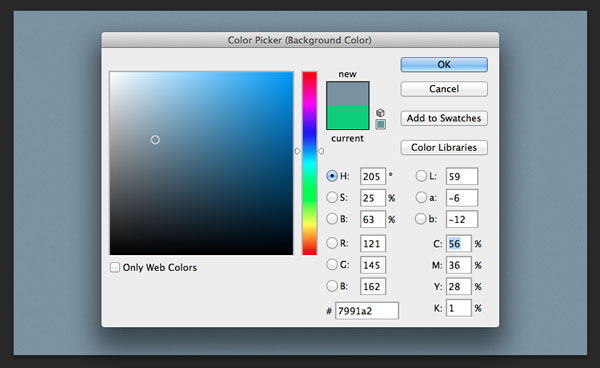Click the web-safe color swatch below the cube

point(380,124)
